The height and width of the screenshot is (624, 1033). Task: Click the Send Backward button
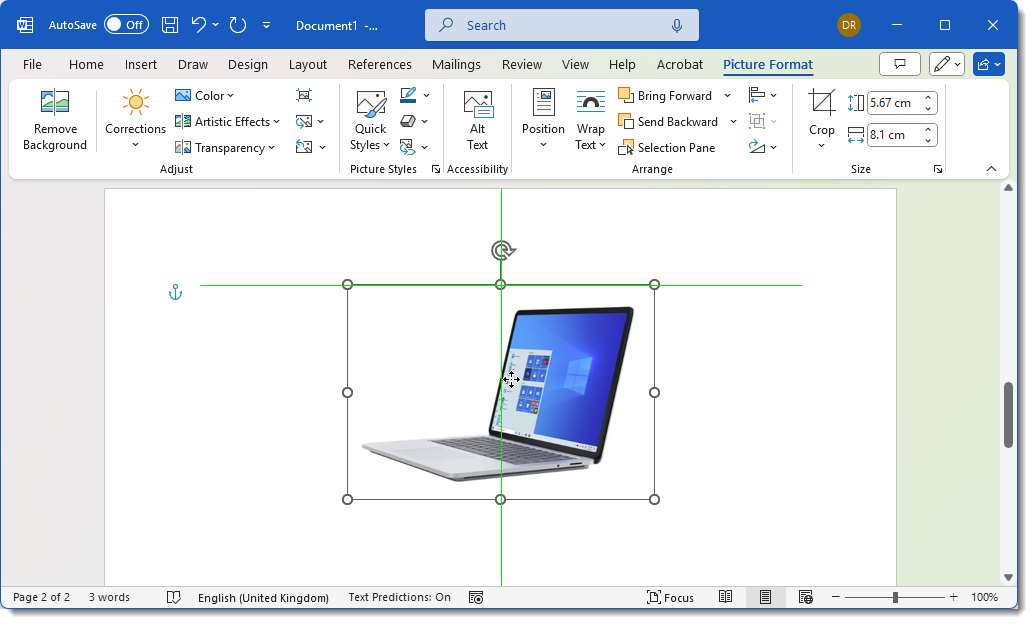click(x=668, y=122)
